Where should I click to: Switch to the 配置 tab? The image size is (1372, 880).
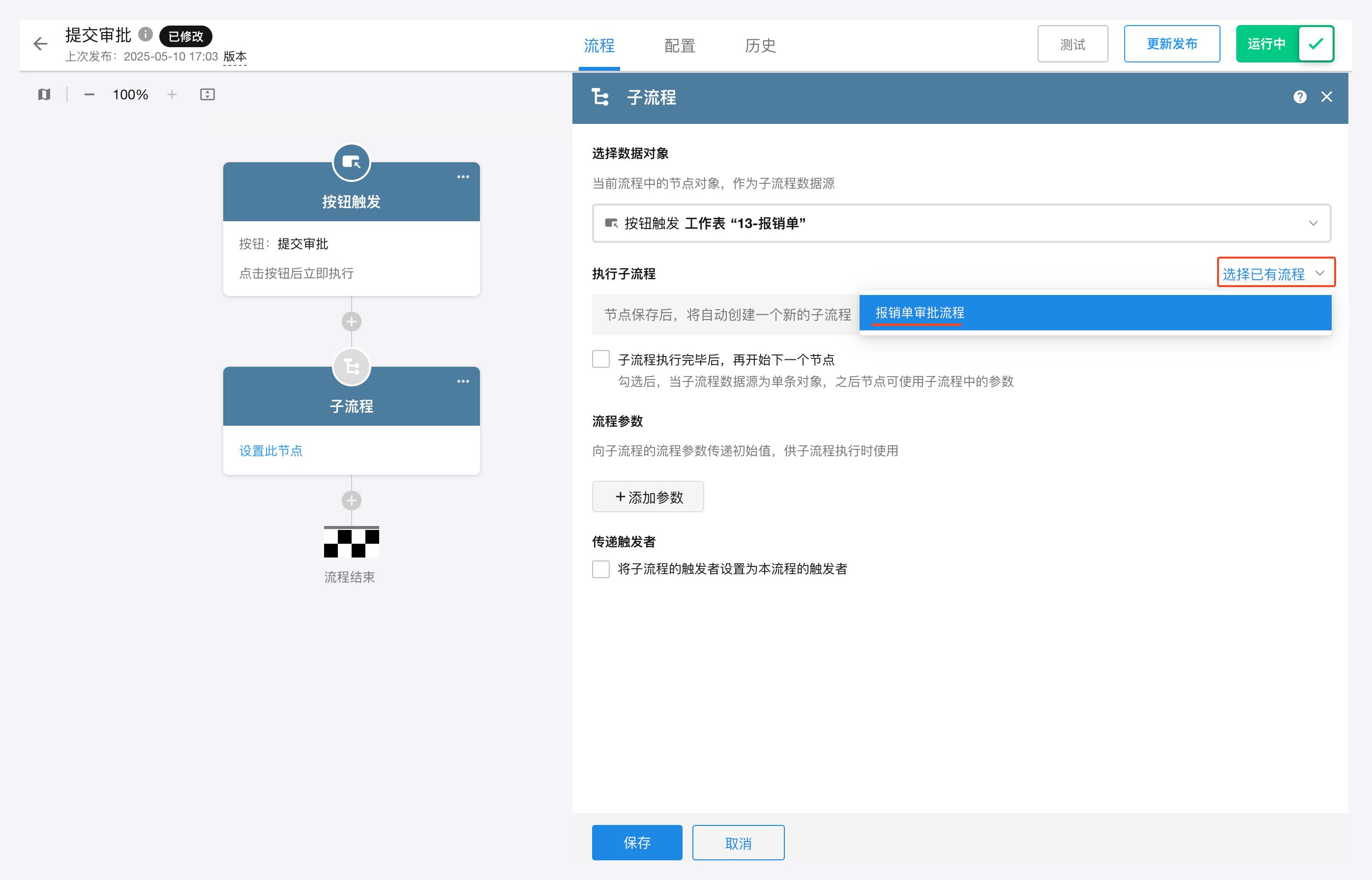click(680, 46)
